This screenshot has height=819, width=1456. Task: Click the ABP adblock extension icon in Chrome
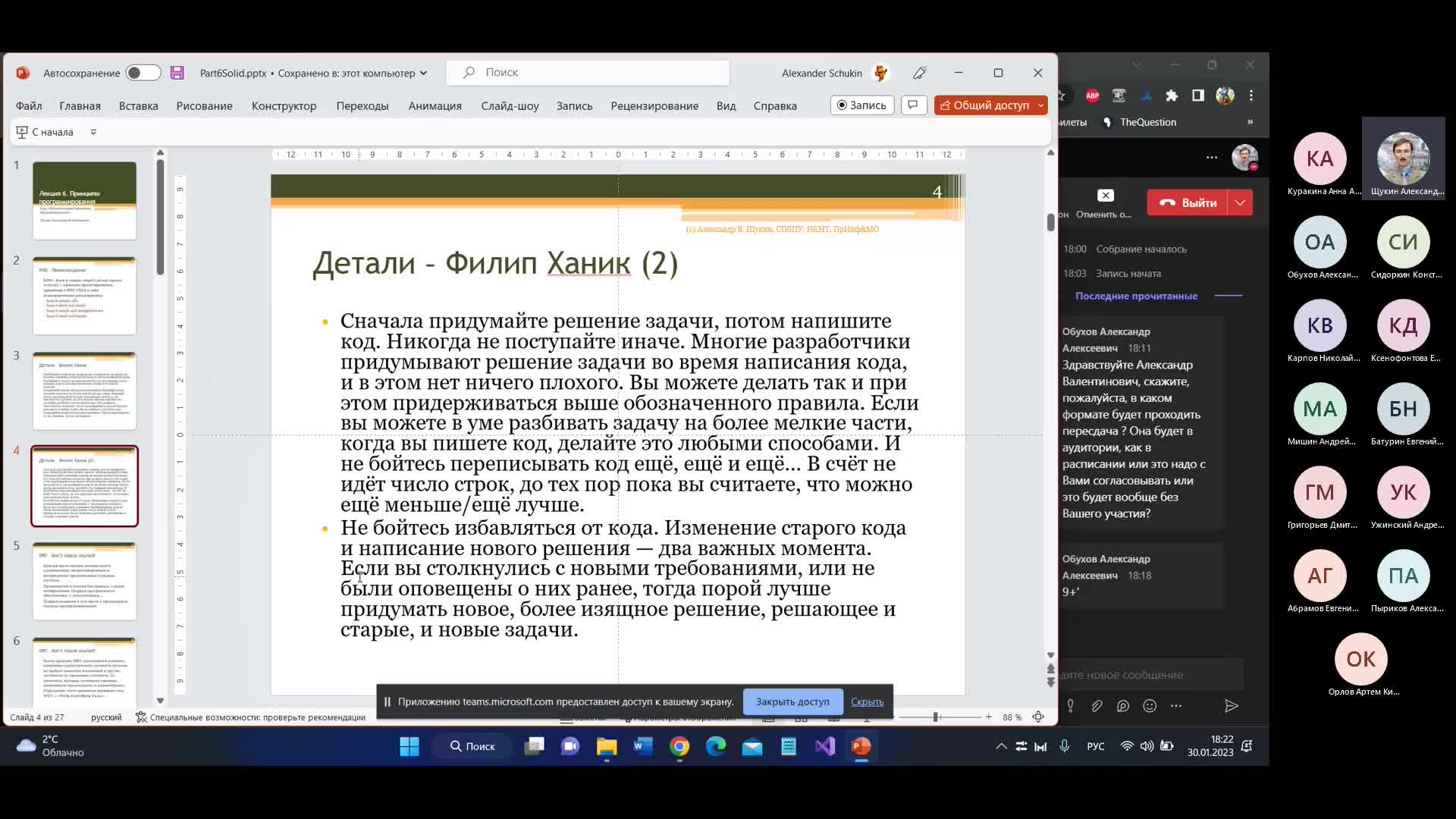point(1093,96)
